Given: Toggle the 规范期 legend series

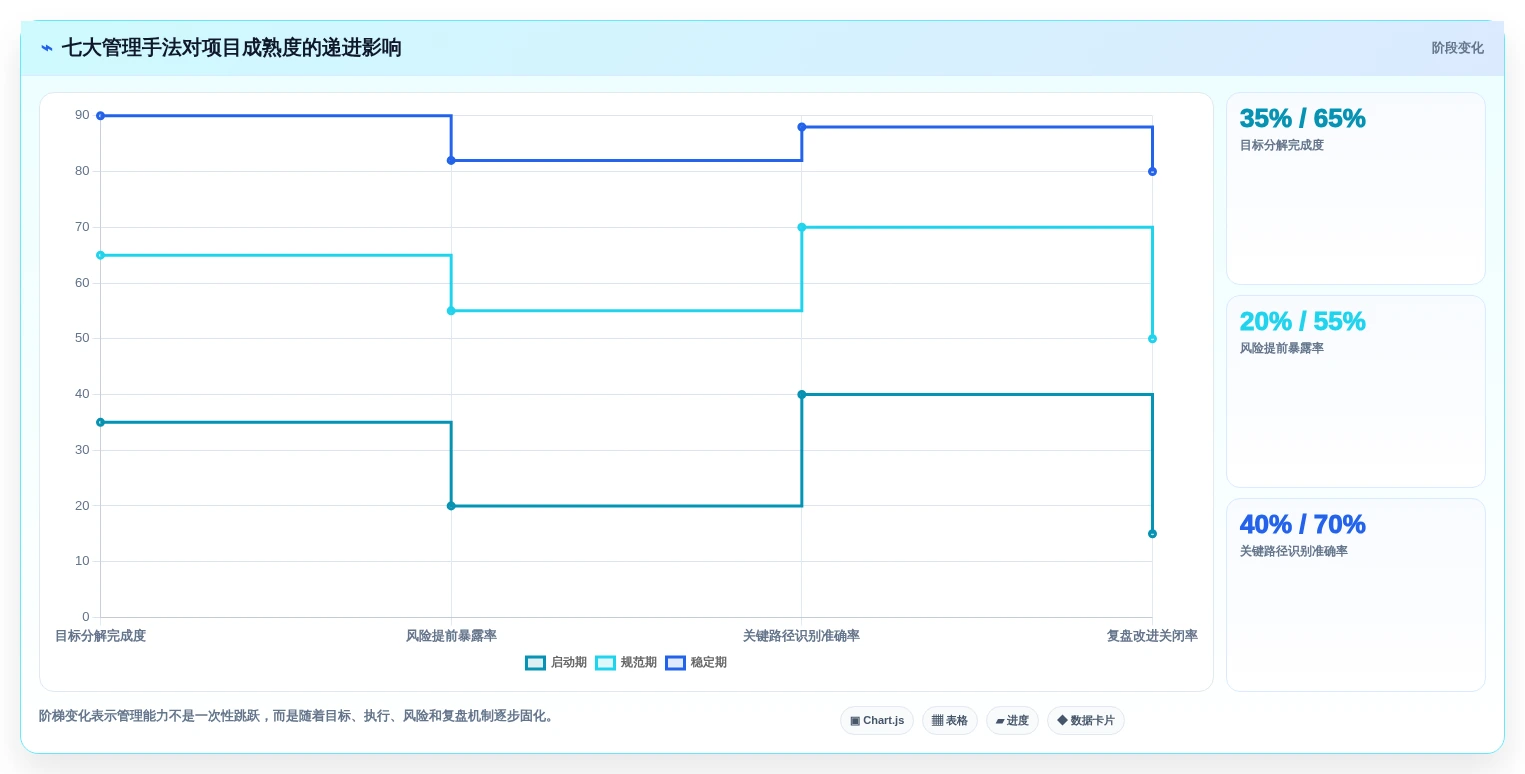Looking at the screenshot, I should 626,663.
